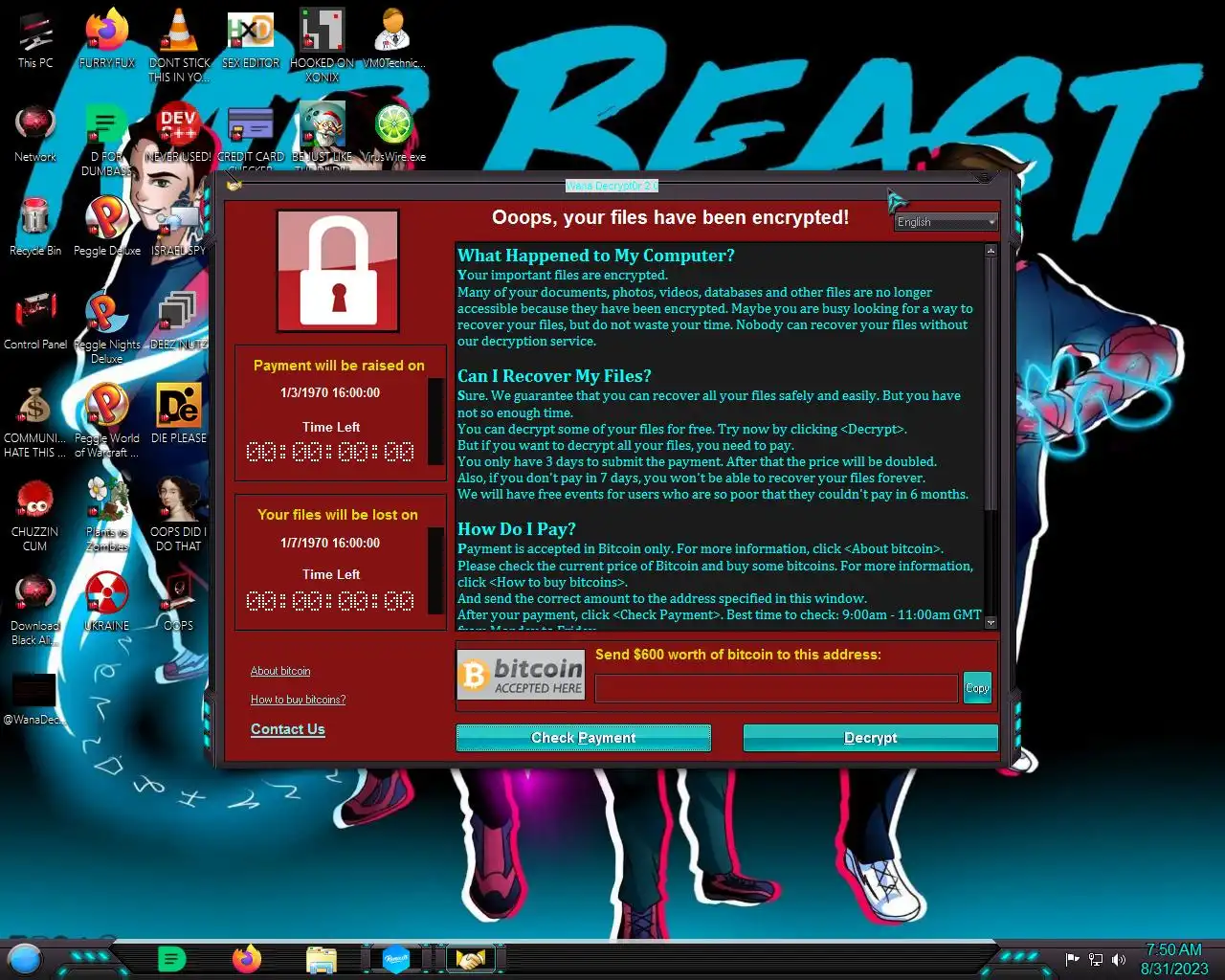Click the handshake icon in window title bar
Screen dimensions: 1225x980
click(x=234, y=185)
